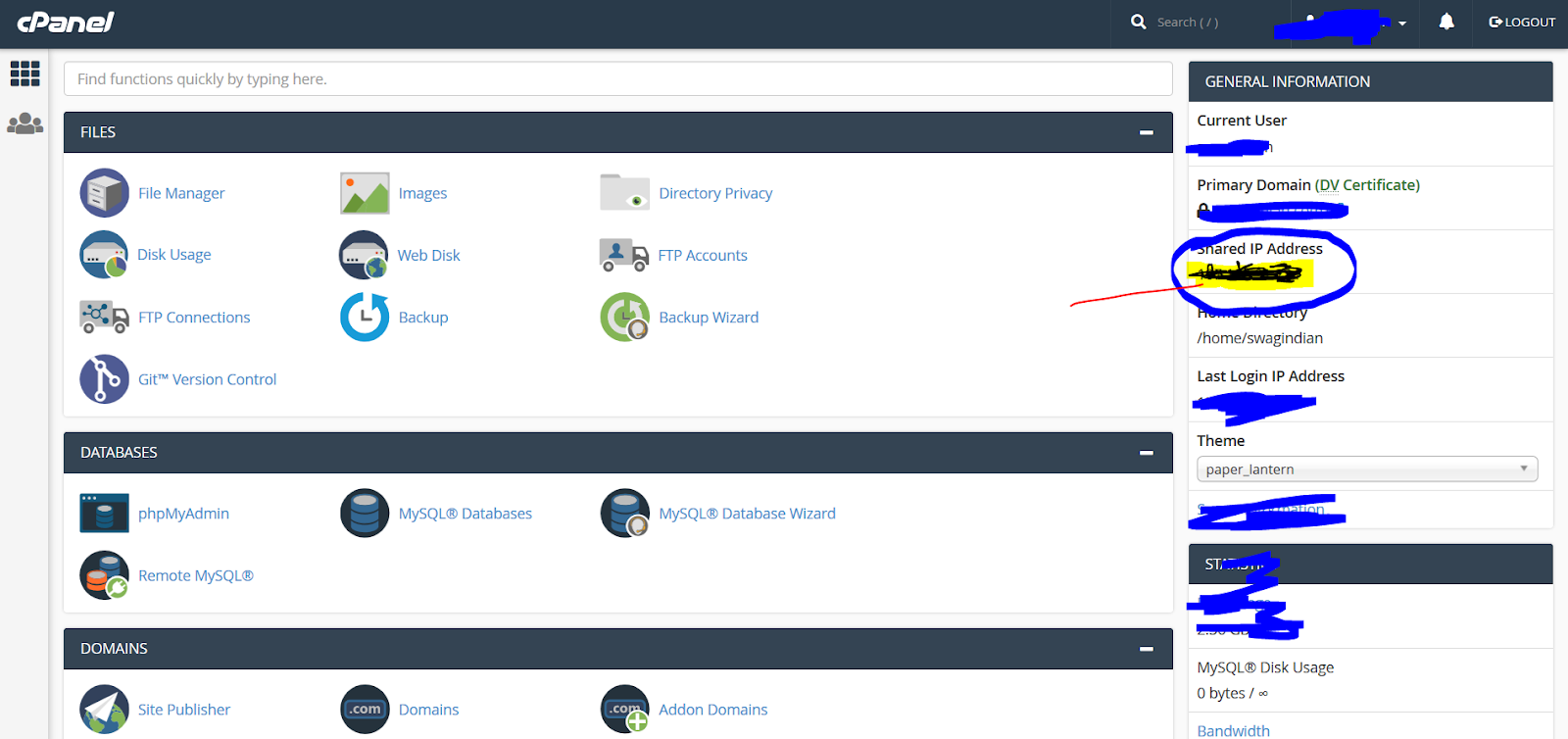The width and height of the screenshot is (1568, 739).
Task: Open the paper_lantern theme dropdown
Action: coord(1367,469)
